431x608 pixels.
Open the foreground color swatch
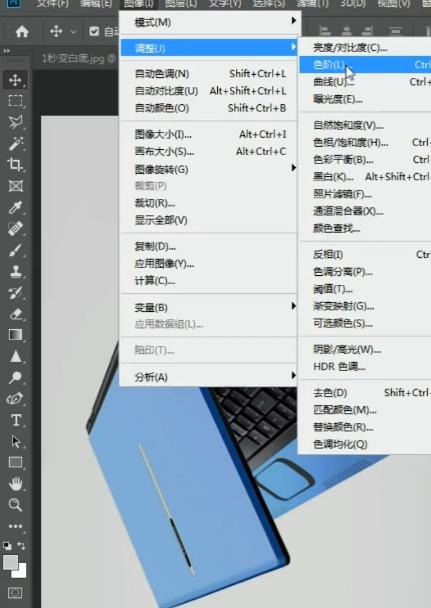point(10,562)
